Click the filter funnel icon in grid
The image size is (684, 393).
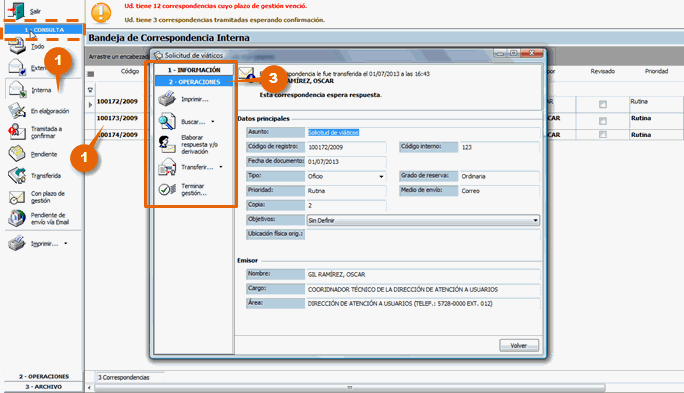tap(90, 90)
